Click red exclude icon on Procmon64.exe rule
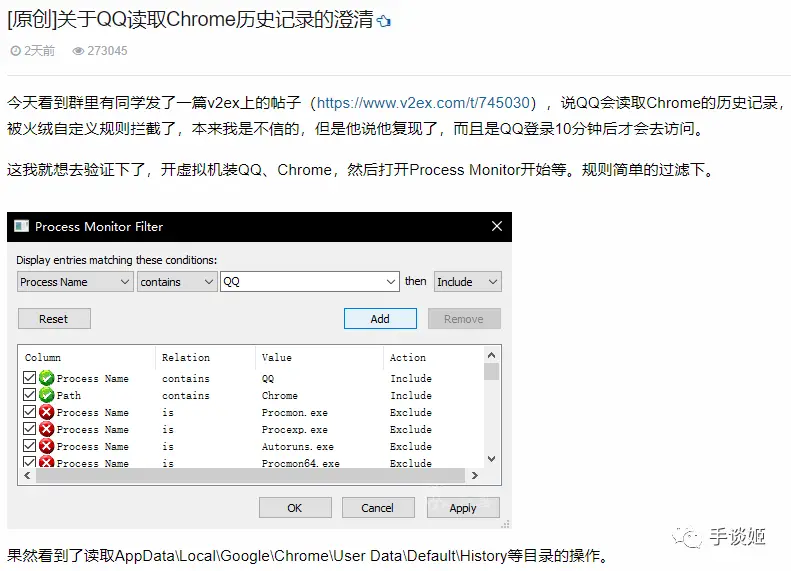 [46, 462]
